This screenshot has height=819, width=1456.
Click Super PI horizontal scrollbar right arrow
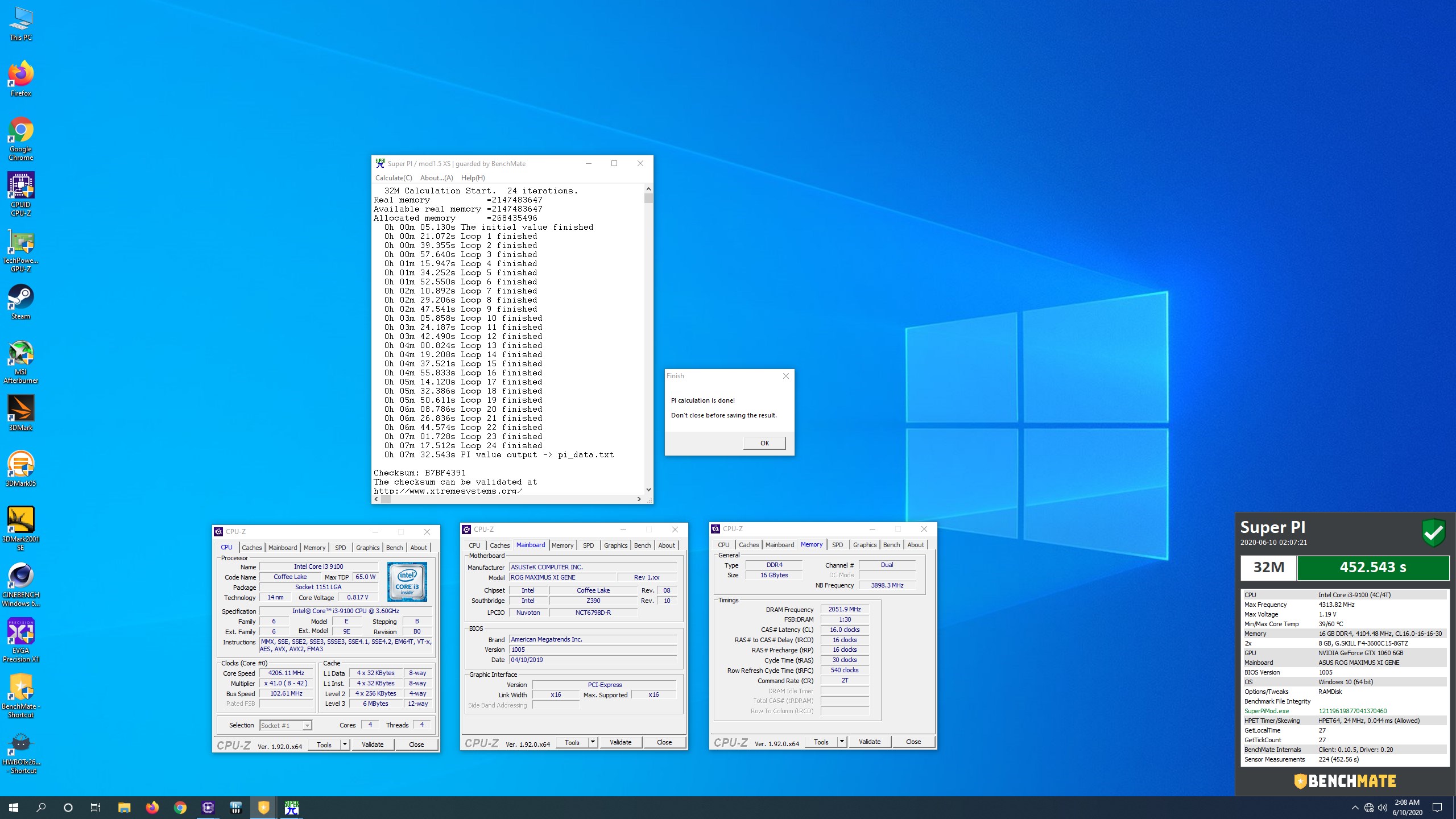pyautogui.click(x=639, y=499)
